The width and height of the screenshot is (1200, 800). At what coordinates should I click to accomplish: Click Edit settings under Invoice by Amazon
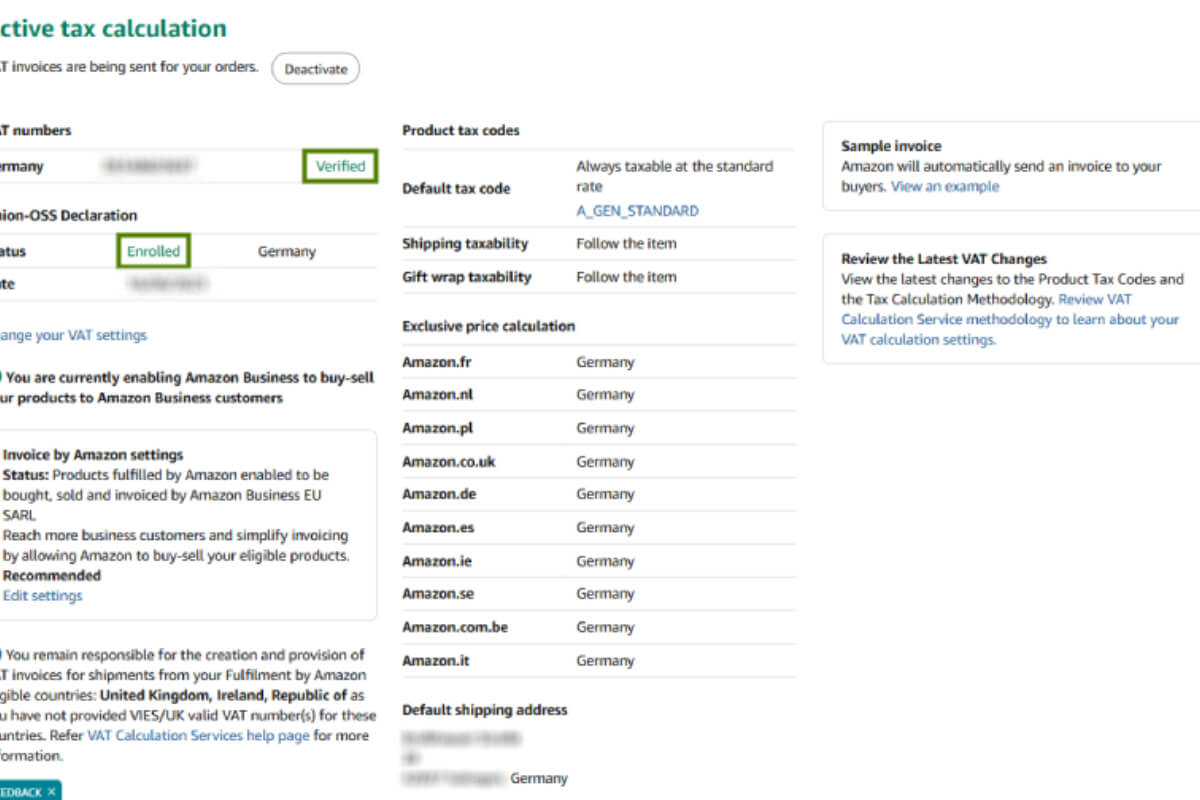tap(42, 595)
